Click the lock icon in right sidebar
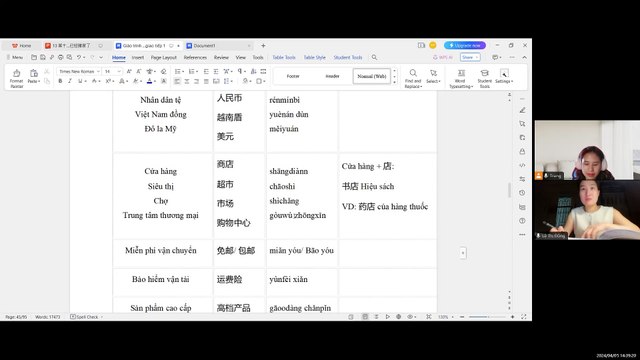 click(522, 151)
